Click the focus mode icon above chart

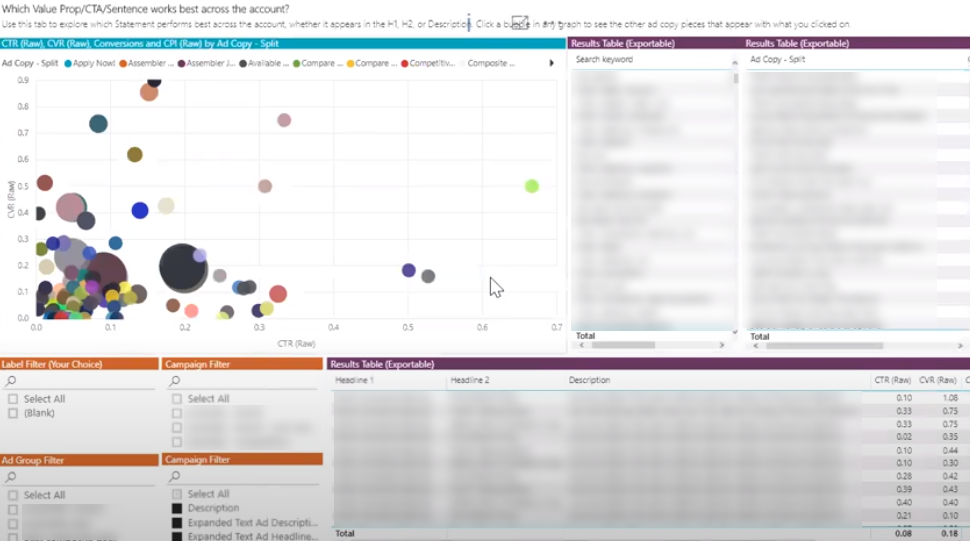coord(519,22)
